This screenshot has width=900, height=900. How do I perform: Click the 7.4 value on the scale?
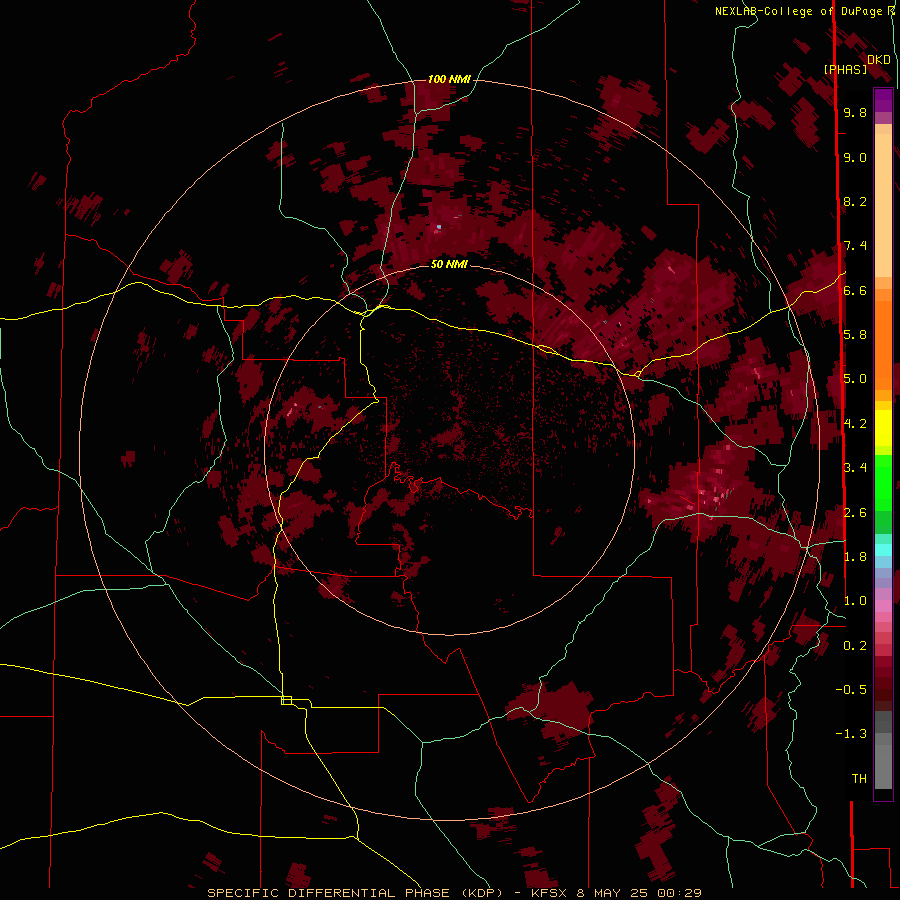855,246
